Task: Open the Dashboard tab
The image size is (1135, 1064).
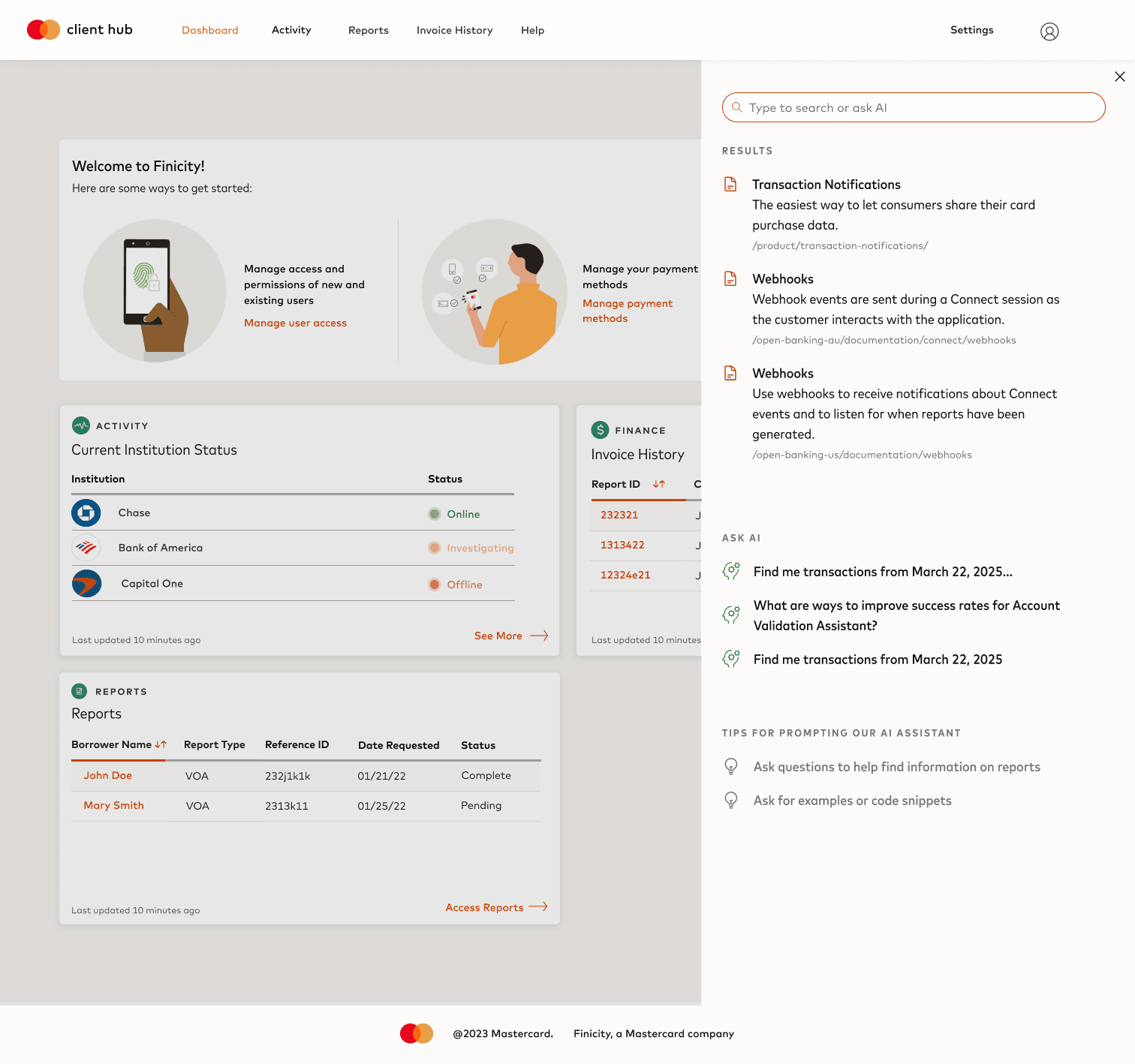Action: click(210, 30)
